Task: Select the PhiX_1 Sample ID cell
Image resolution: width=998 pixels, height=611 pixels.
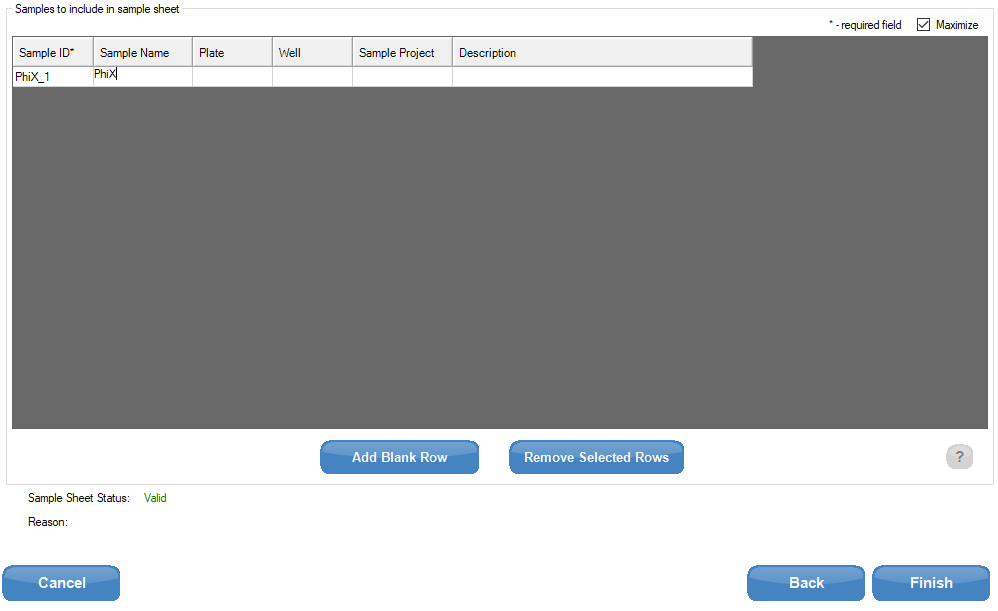Action: [53, 77]
